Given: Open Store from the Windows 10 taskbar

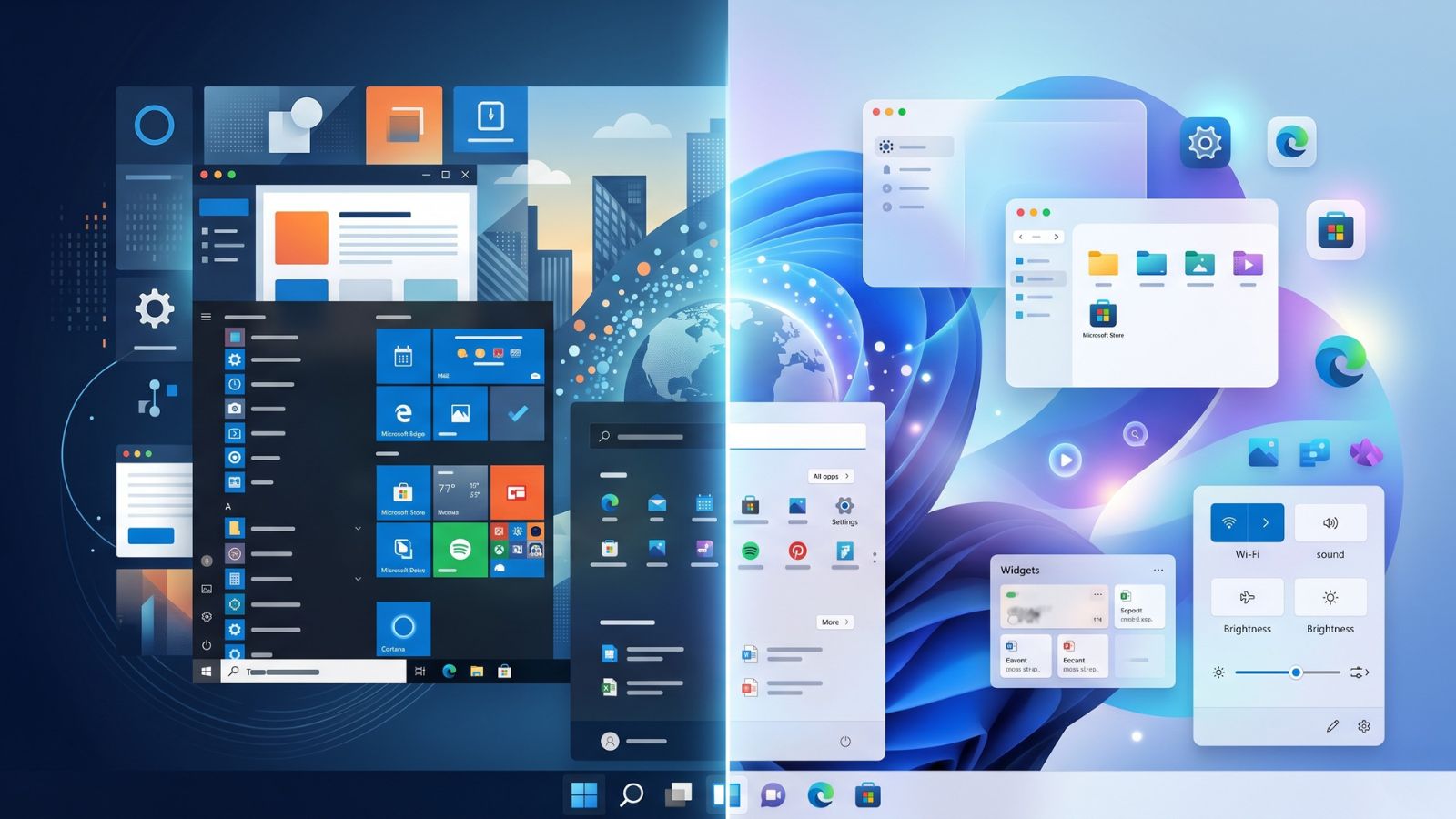Looking at the screenshot, I should [504, 672].
